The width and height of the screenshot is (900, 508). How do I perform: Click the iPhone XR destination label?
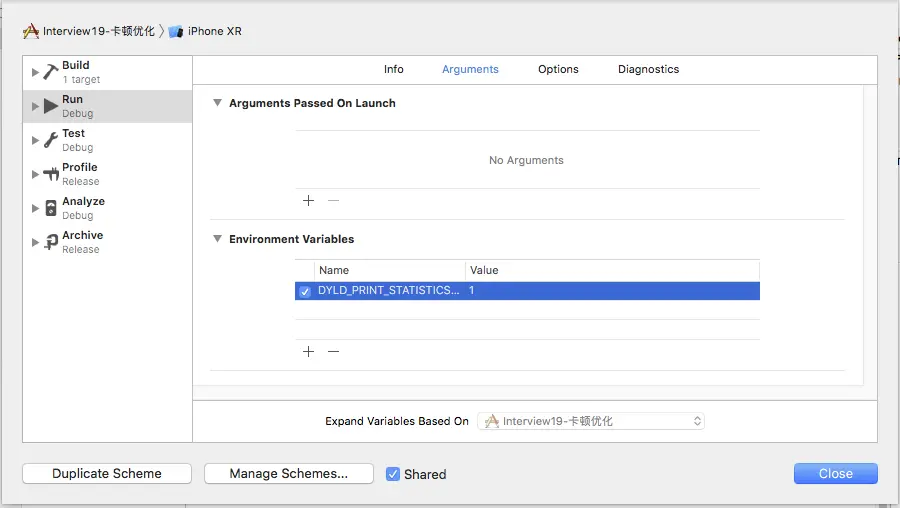click(215, 31)
